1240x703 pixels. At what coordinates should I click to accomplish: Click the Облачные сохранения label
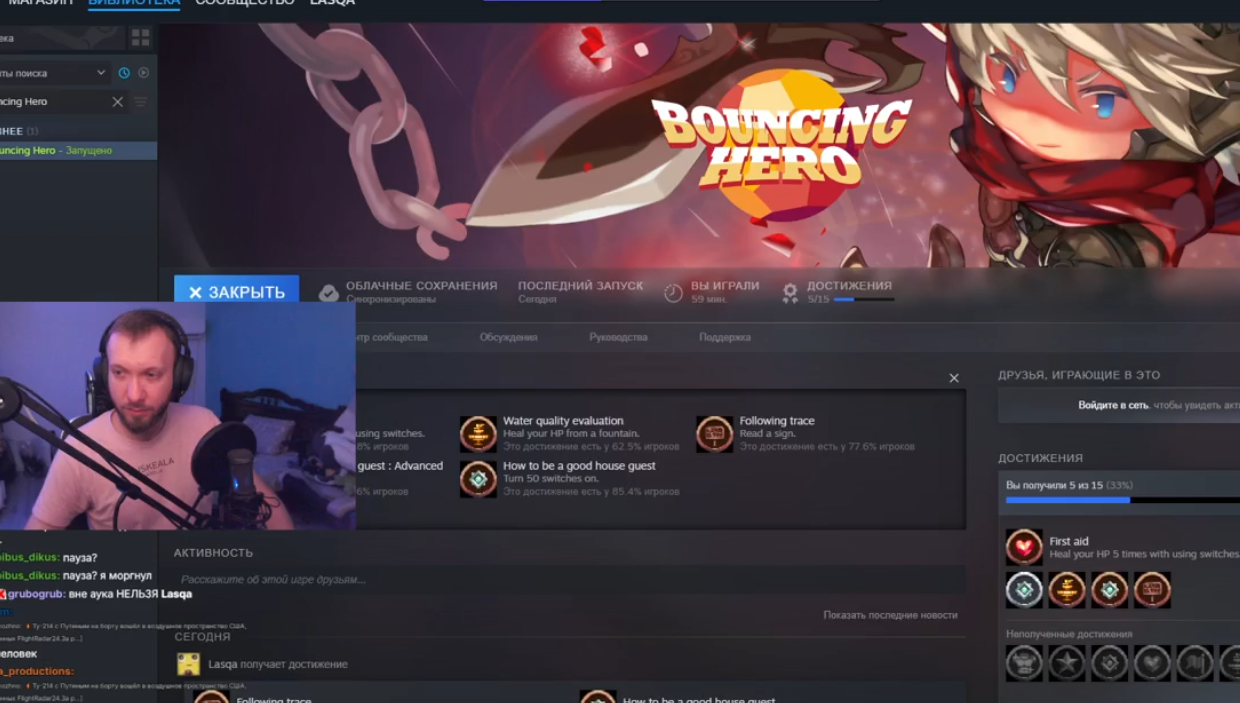pos(421,286)
